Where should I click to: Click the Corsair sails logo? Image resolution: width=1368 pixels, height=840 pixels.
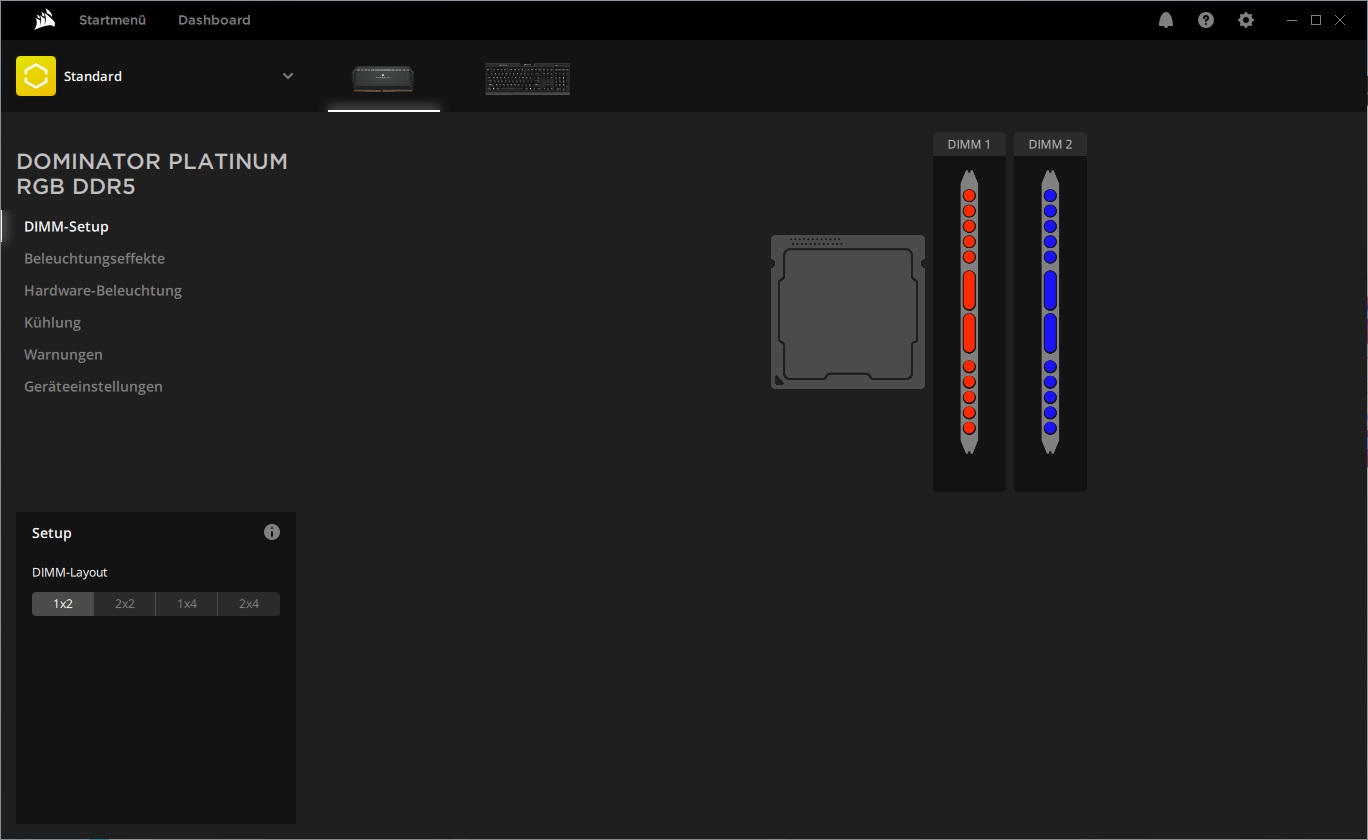(x=44, y=20)
